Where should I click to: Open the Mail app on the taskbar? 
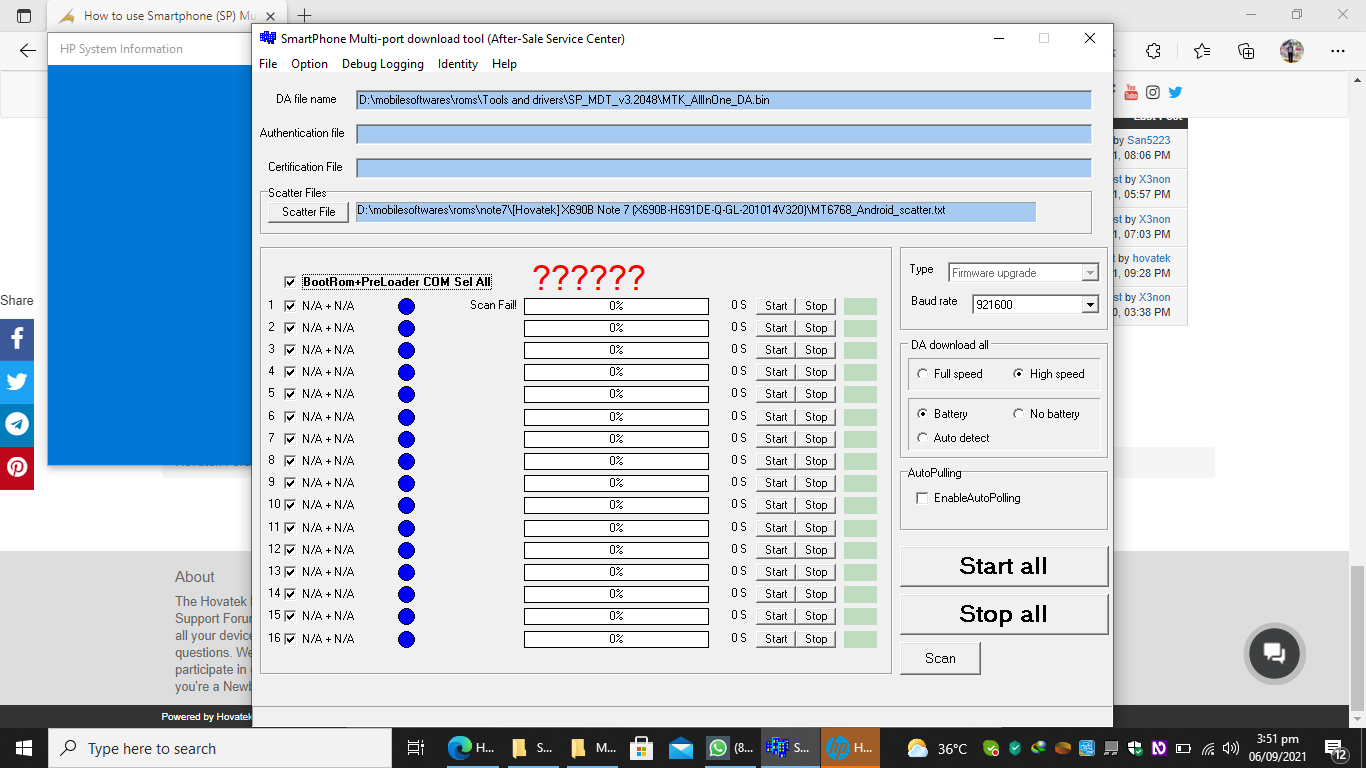(682, 748)
